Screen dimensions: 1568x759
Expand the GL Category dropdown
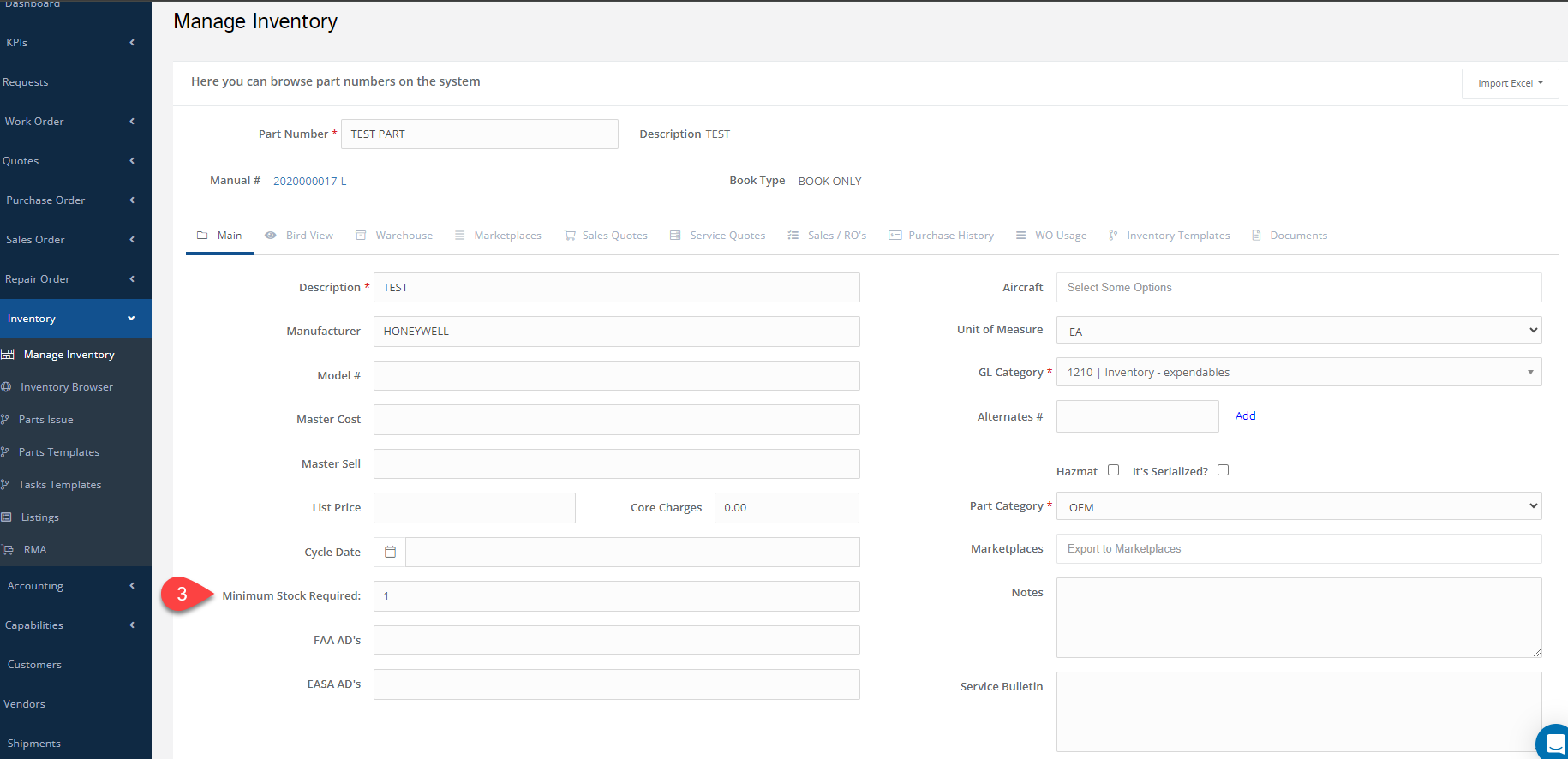[1298, 373]
